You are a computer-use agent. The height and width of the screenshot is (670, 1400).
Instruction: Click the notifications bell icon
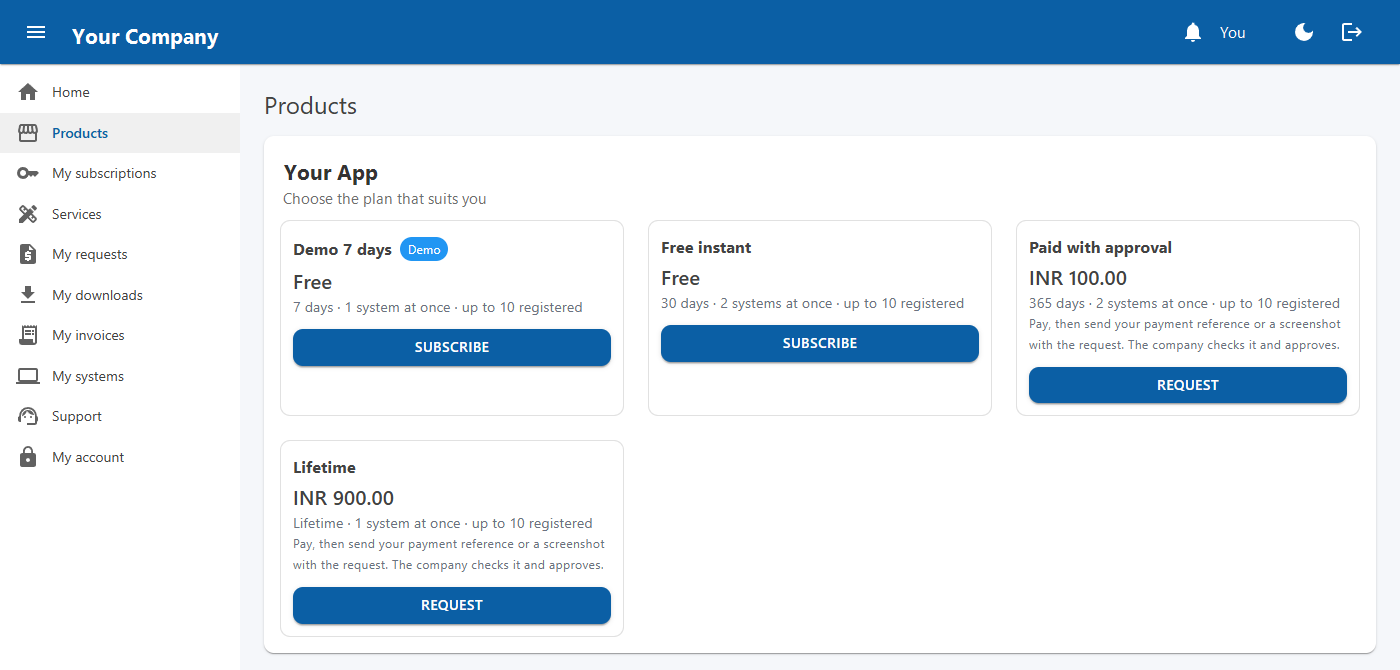pyautogui.click(x=1192, y=32)
